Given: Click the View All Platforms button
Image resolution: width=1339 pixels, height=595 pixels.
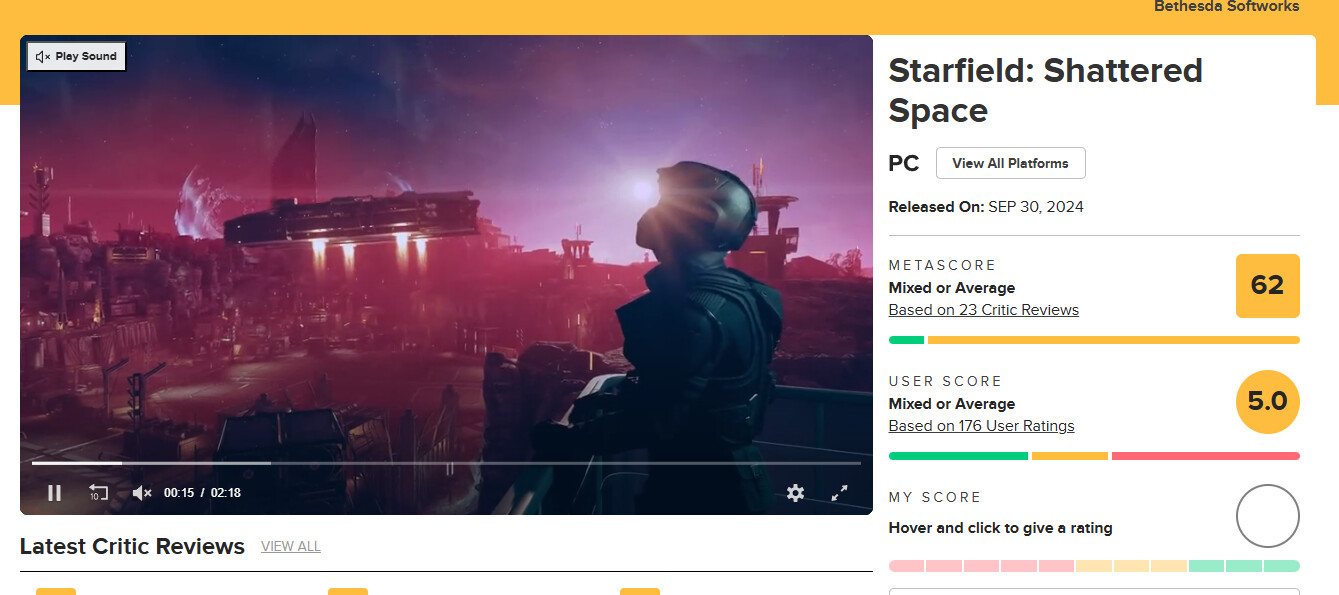Looking at the screenshot, I should (1010, 163).
